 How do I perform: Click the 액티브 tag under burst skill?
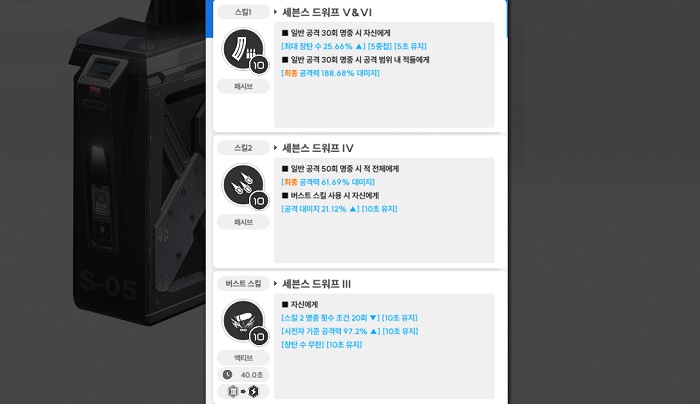(x=243, y=358)
